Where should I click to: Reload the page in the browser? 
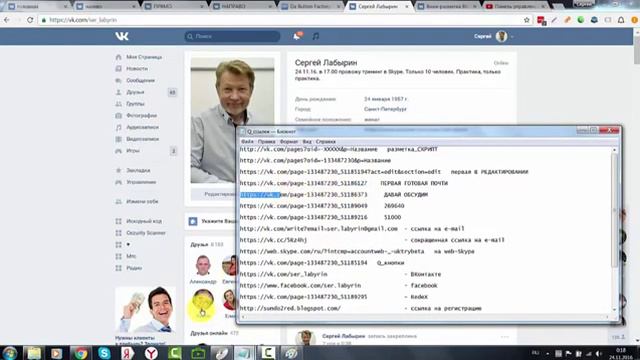(30, 20)
